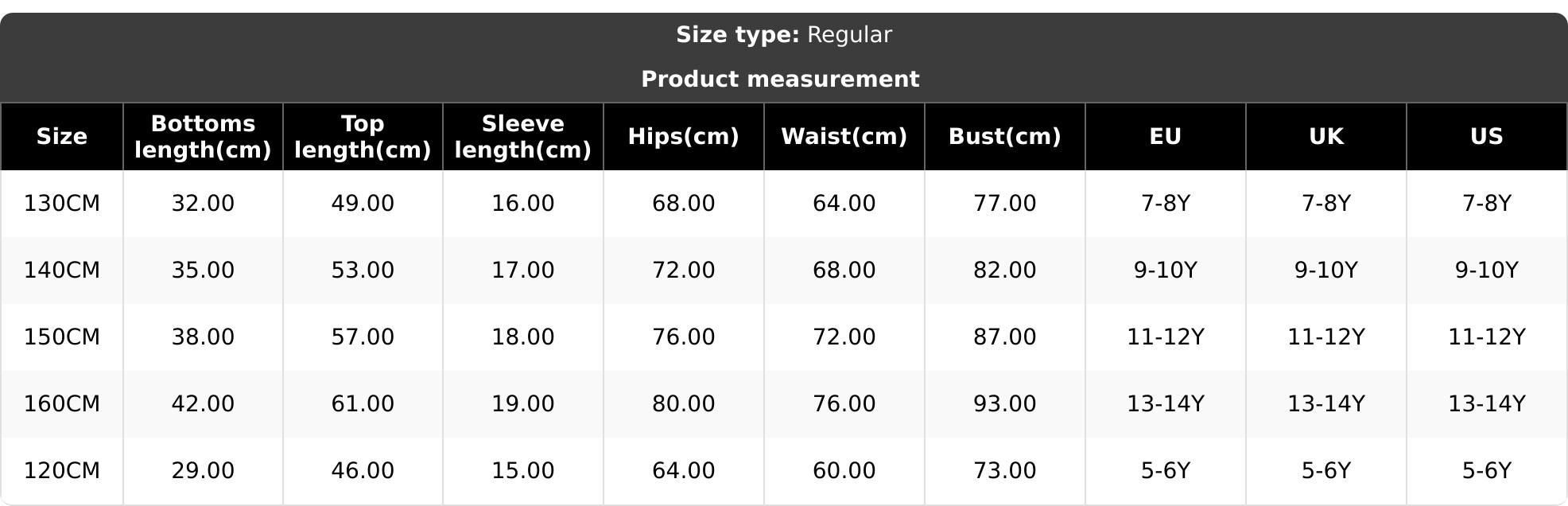Select the 93.00 bust value cell

[1004, 404]
